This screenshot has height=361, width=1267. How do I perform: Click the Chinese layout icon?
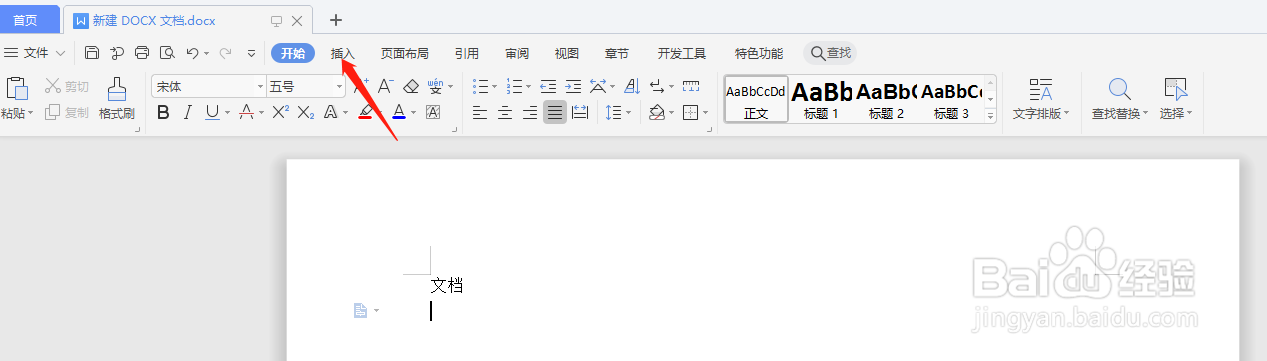(597, 87)
